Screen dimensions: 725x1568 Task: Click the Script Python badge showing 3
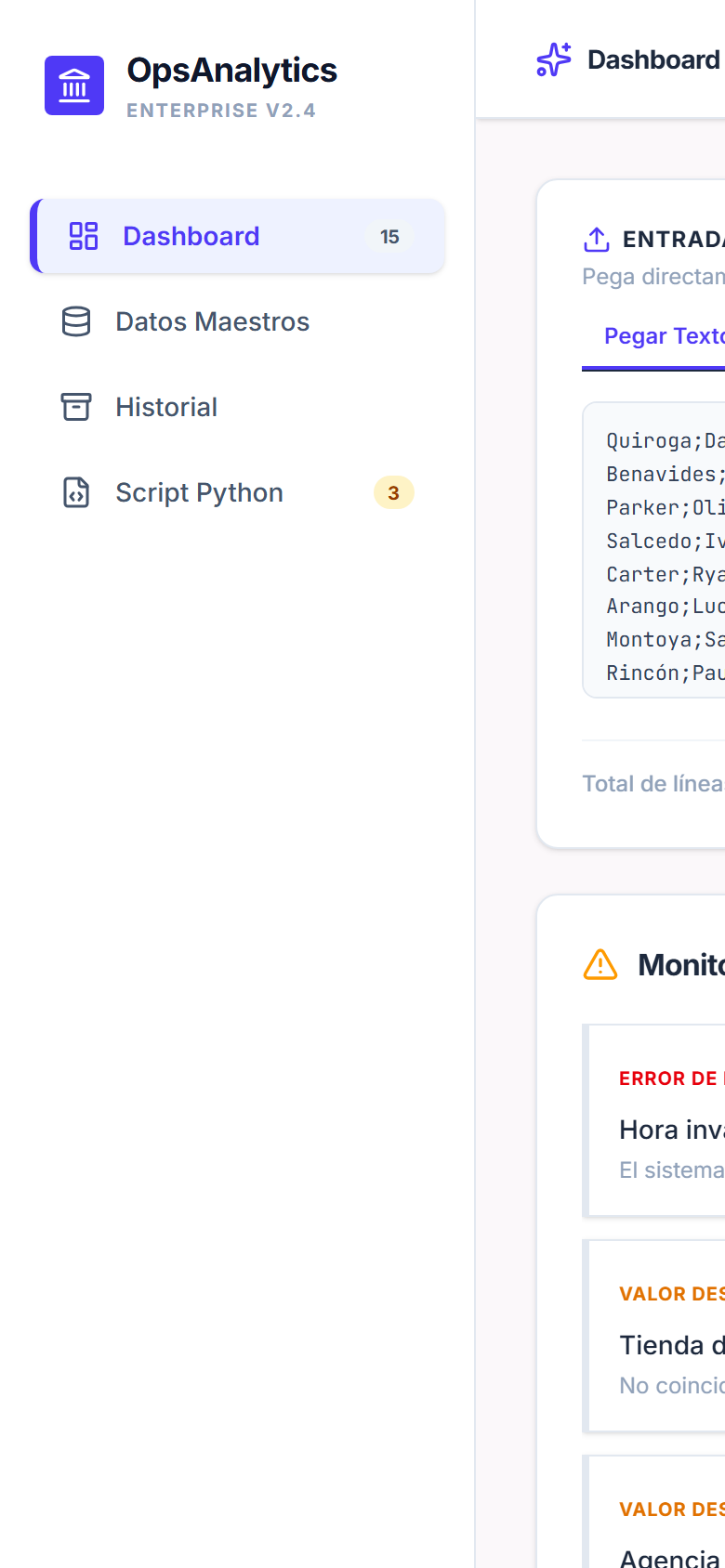(394, 492)
